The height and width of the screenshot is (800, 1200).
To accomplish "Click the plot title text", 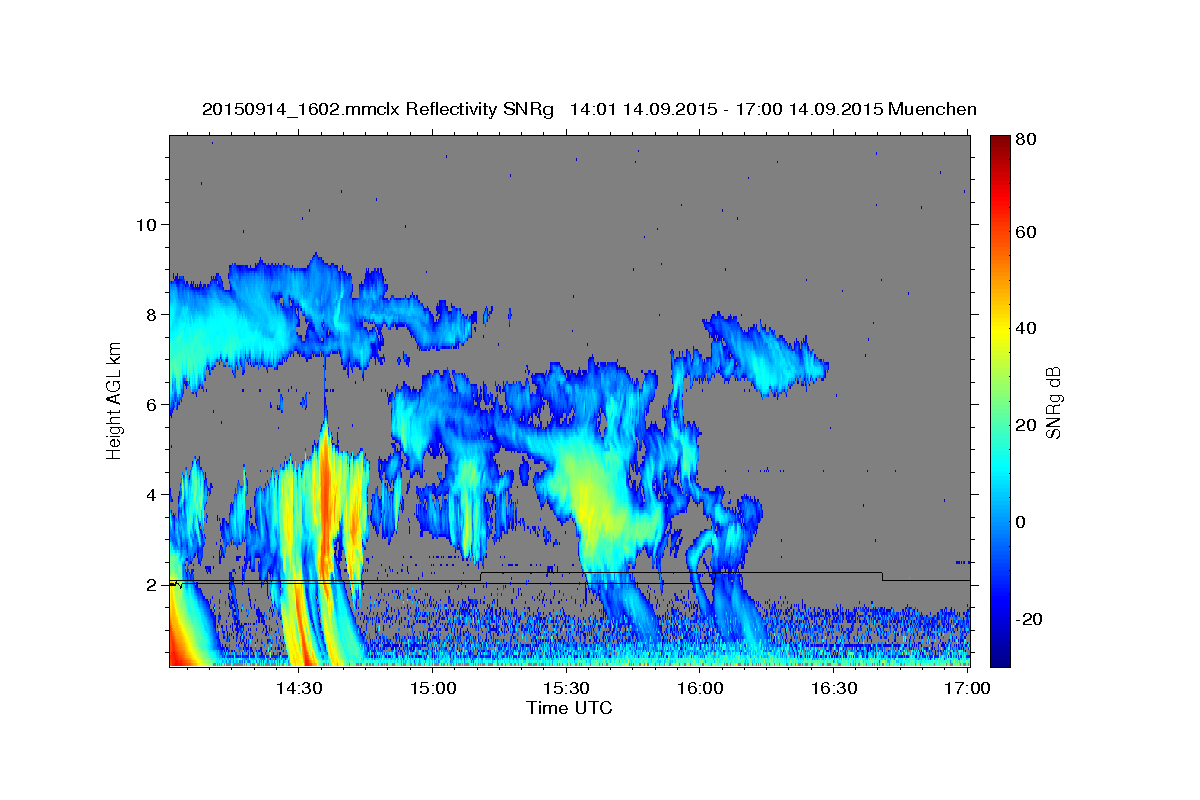I will pos(589,109).
